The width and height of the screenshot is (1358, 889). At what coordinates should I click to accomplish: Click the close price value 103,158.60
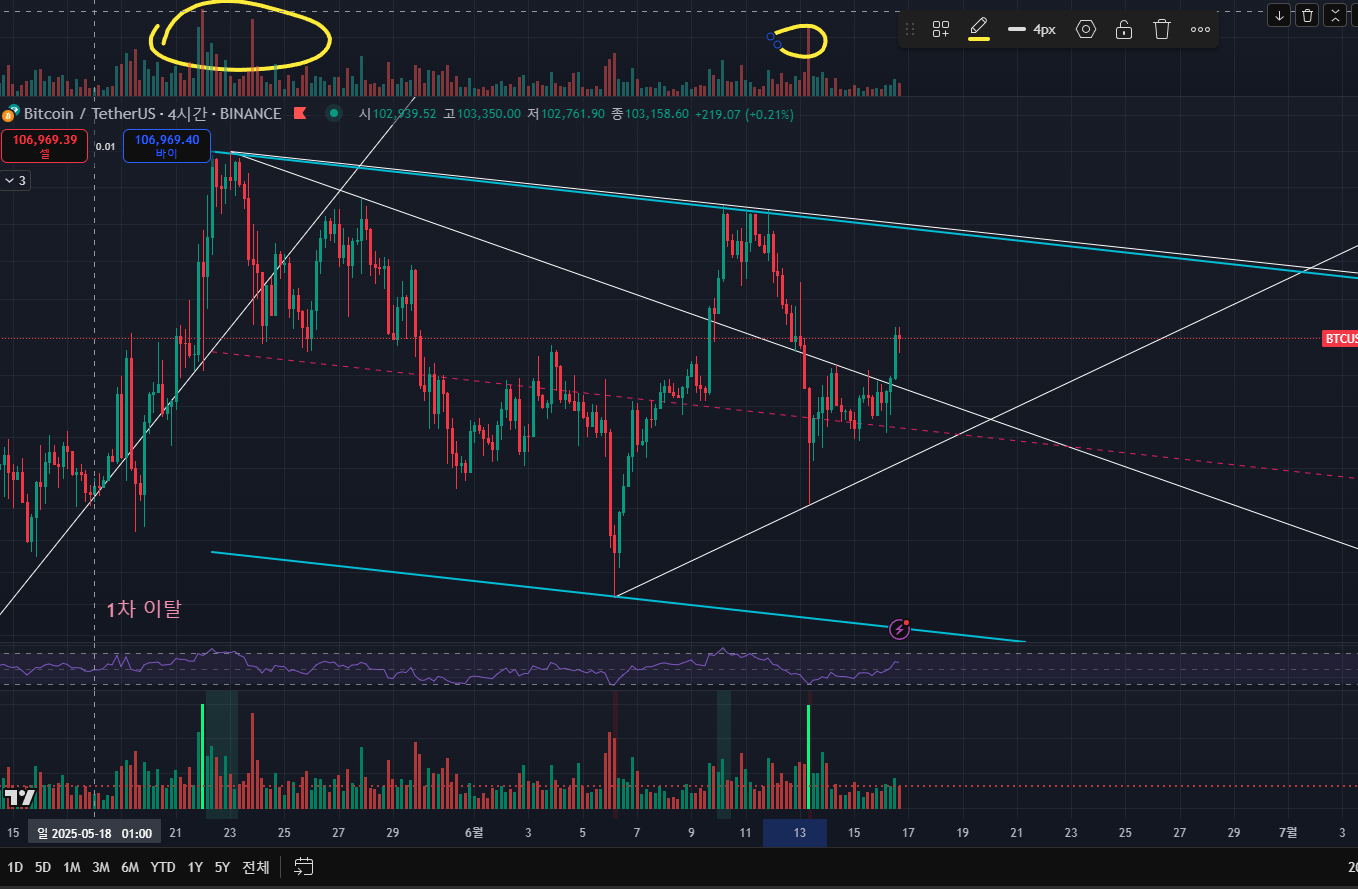656,114
